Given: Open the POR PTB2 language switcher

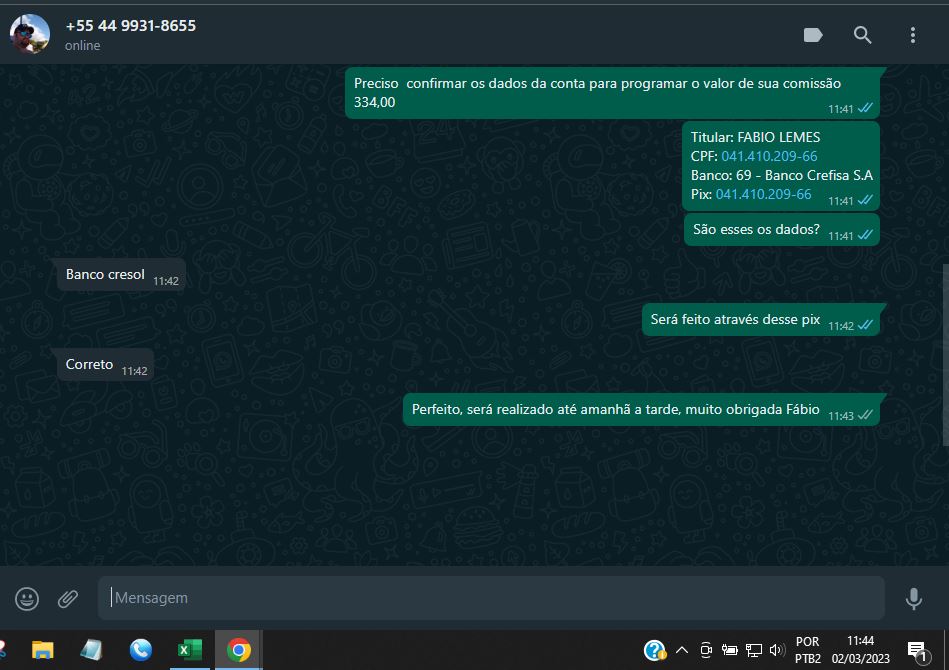Looking at the screenshot, I should pyautogui.click(x=808, y=650).
